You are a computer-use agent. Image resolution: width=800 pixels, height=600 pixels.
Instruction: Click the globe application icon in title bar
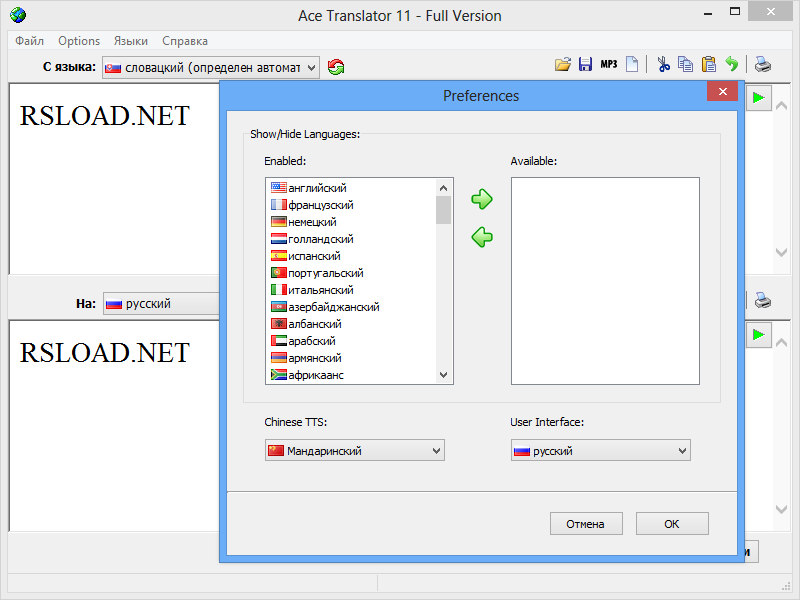point(18,15)
